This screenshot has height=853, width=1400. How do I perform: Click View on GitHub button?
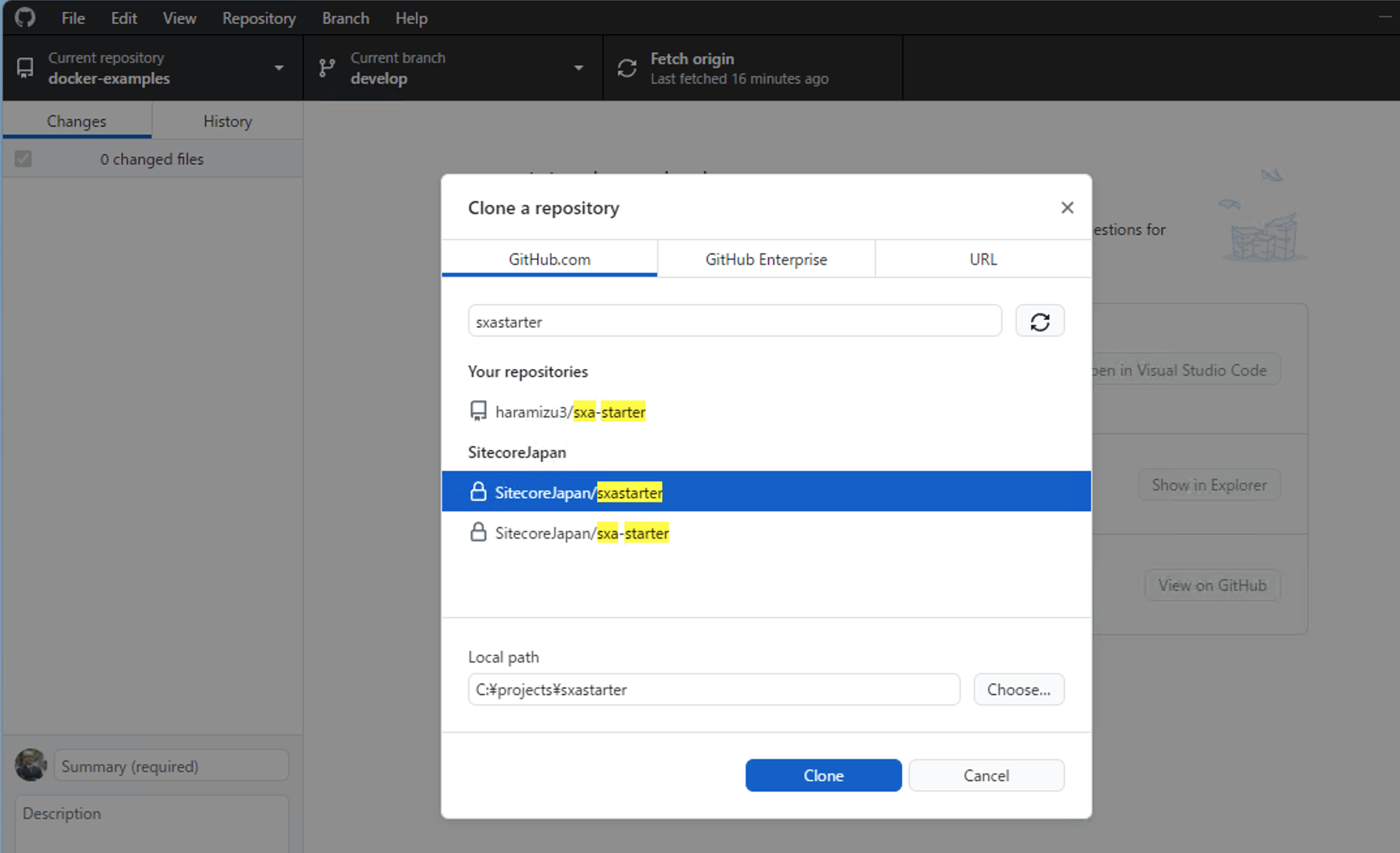(x=1212, y=585)
